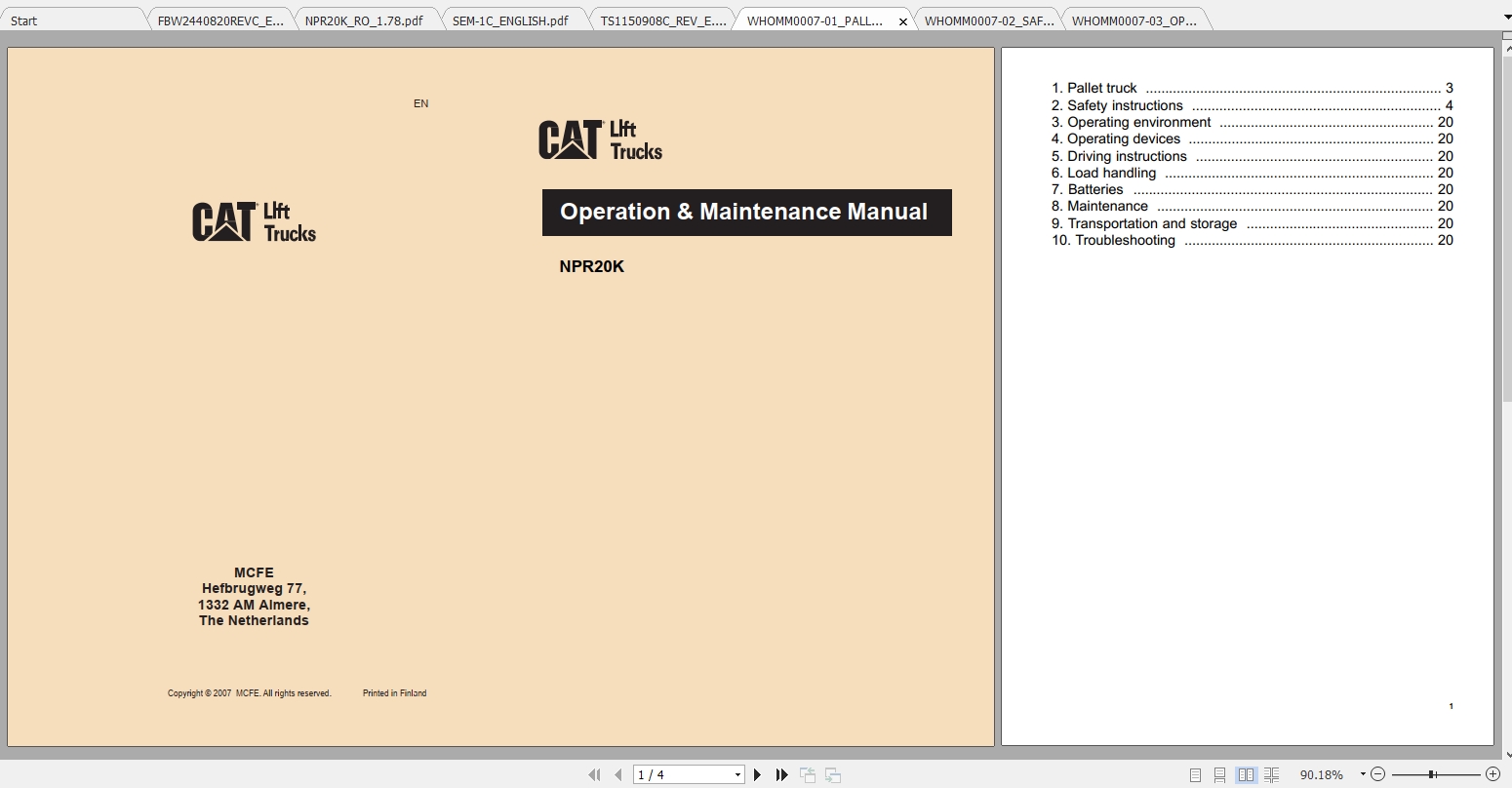
Task: Click the previous view icon
Action: pyautogui.click(x=808, y=774)
